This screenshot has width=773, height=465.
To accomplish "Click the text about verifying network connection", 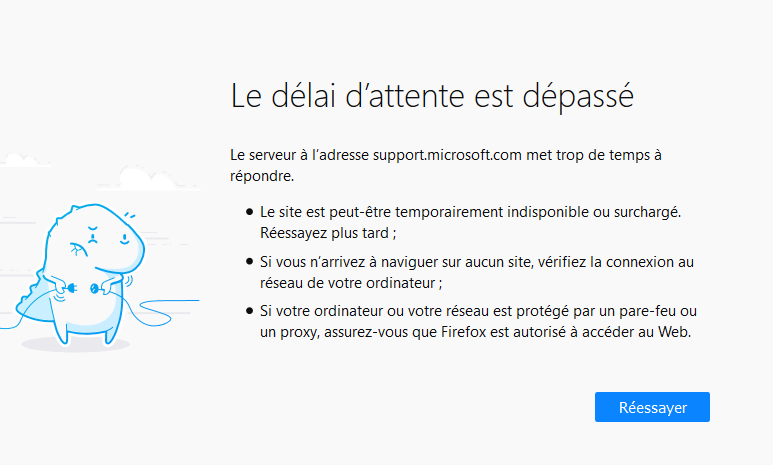I will 477,272.
